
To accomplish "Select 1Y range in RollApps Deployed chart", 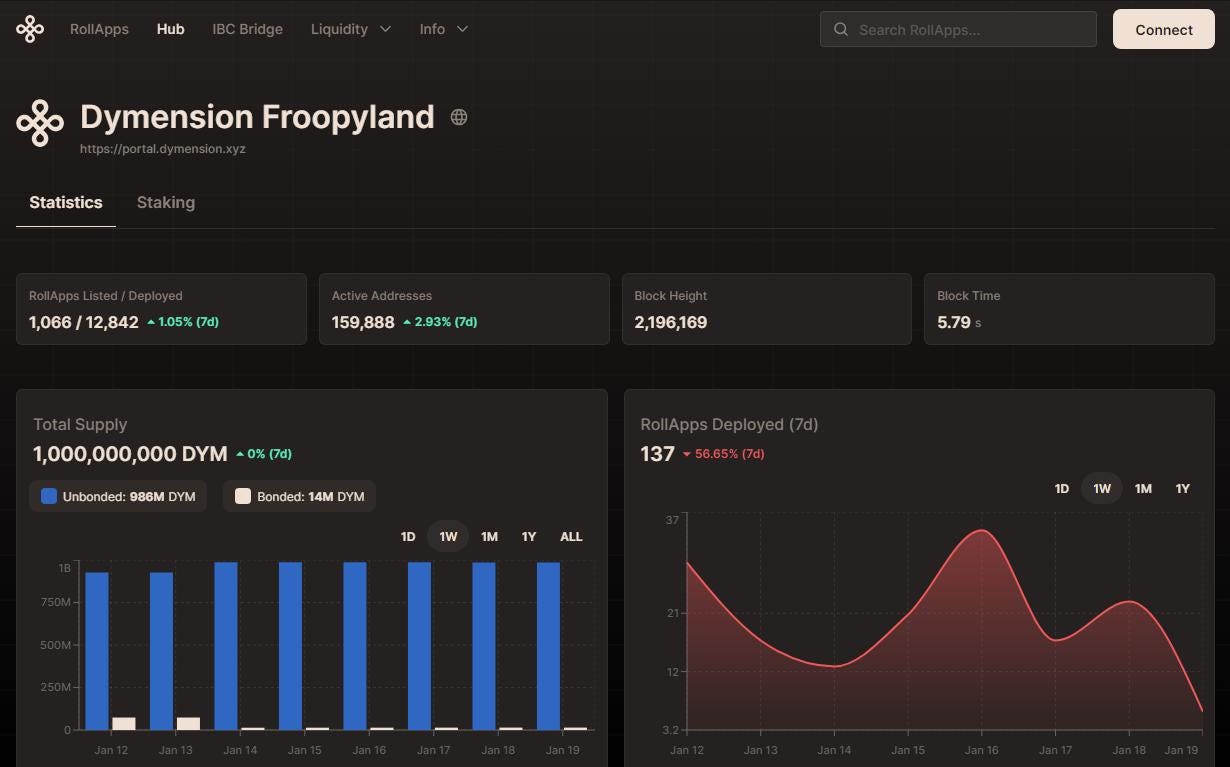I will pyautogui.click(x=1183, y=489).
